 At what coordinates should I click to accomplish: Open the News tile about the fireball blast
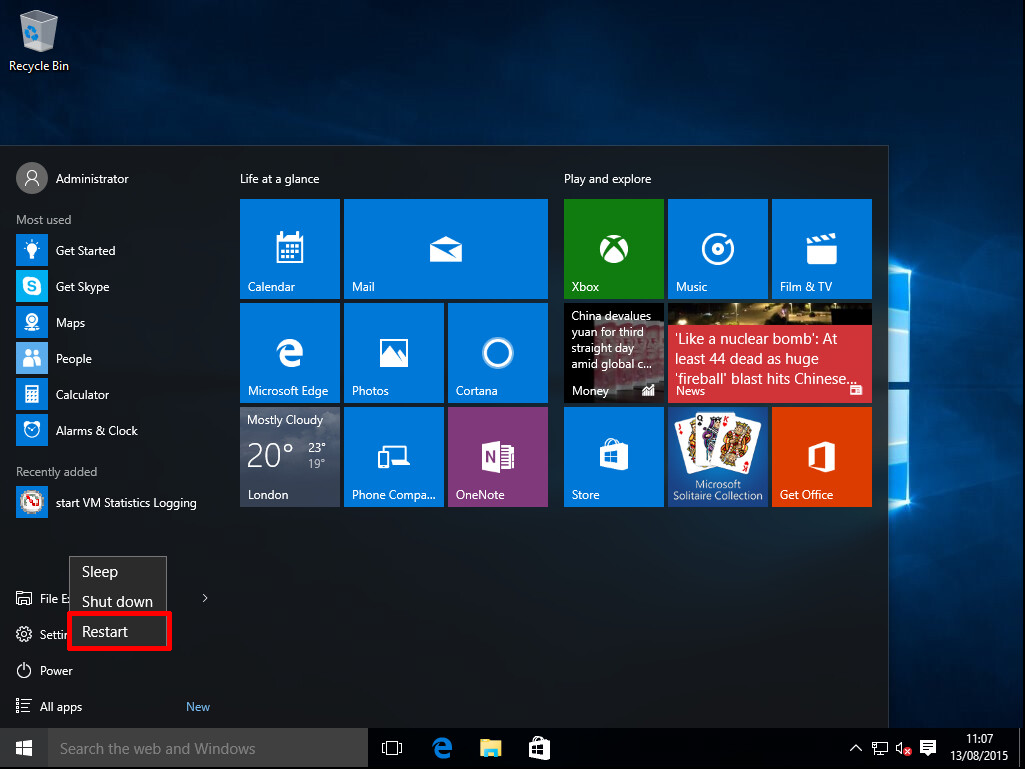pyautogui.click(x=770, y=352)
